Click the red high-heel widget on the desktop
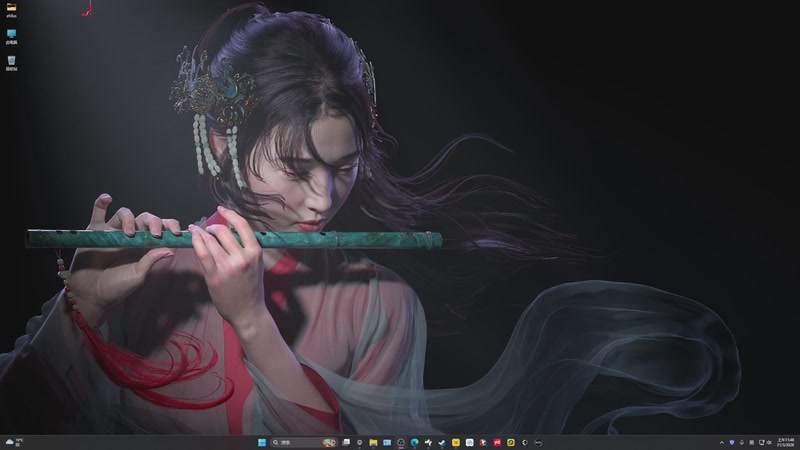The width and height of the screenshot is (800, 450). point(88,9)
